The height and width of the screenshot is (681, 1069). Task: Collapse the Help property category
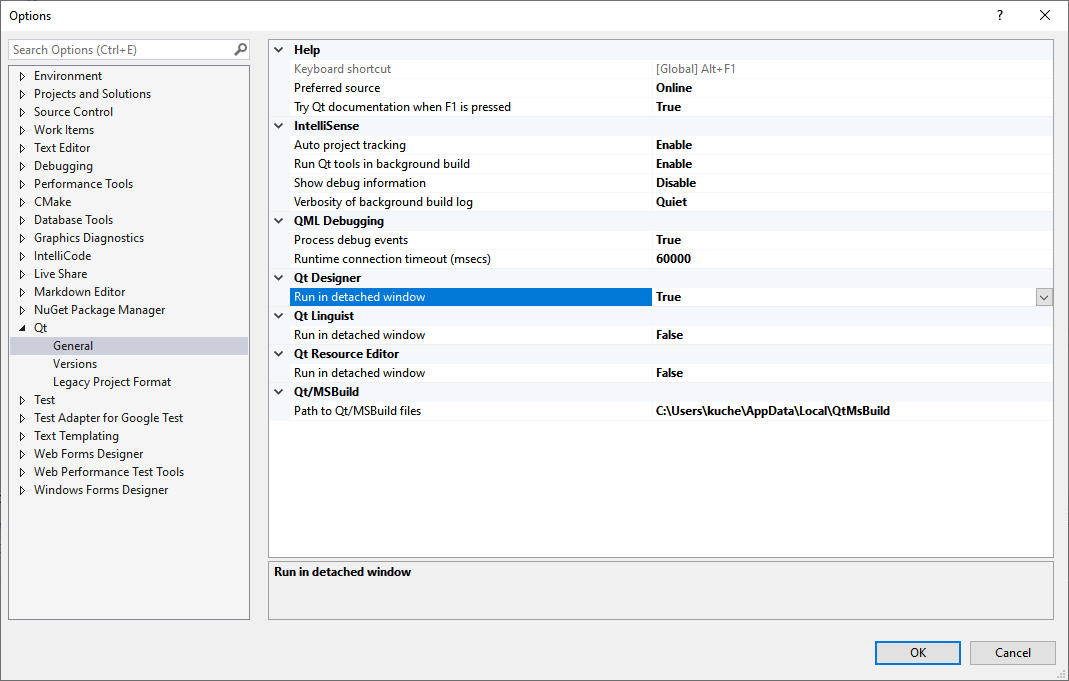[x=279, y=50]
